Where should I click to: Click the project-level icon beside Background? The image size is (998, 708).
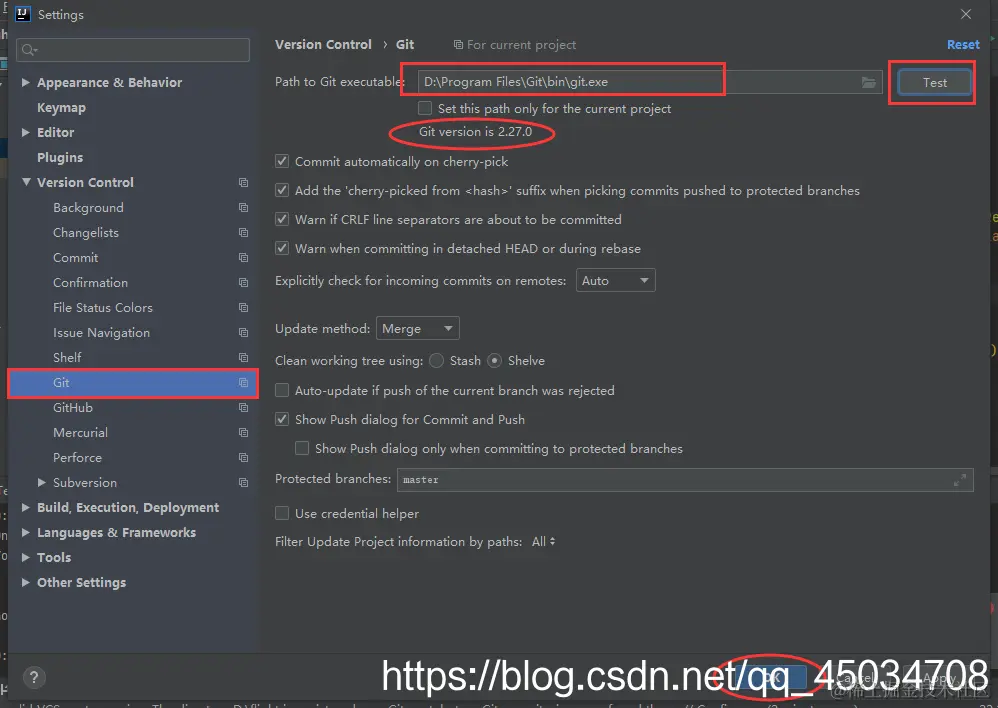click(x=243, y=208)
